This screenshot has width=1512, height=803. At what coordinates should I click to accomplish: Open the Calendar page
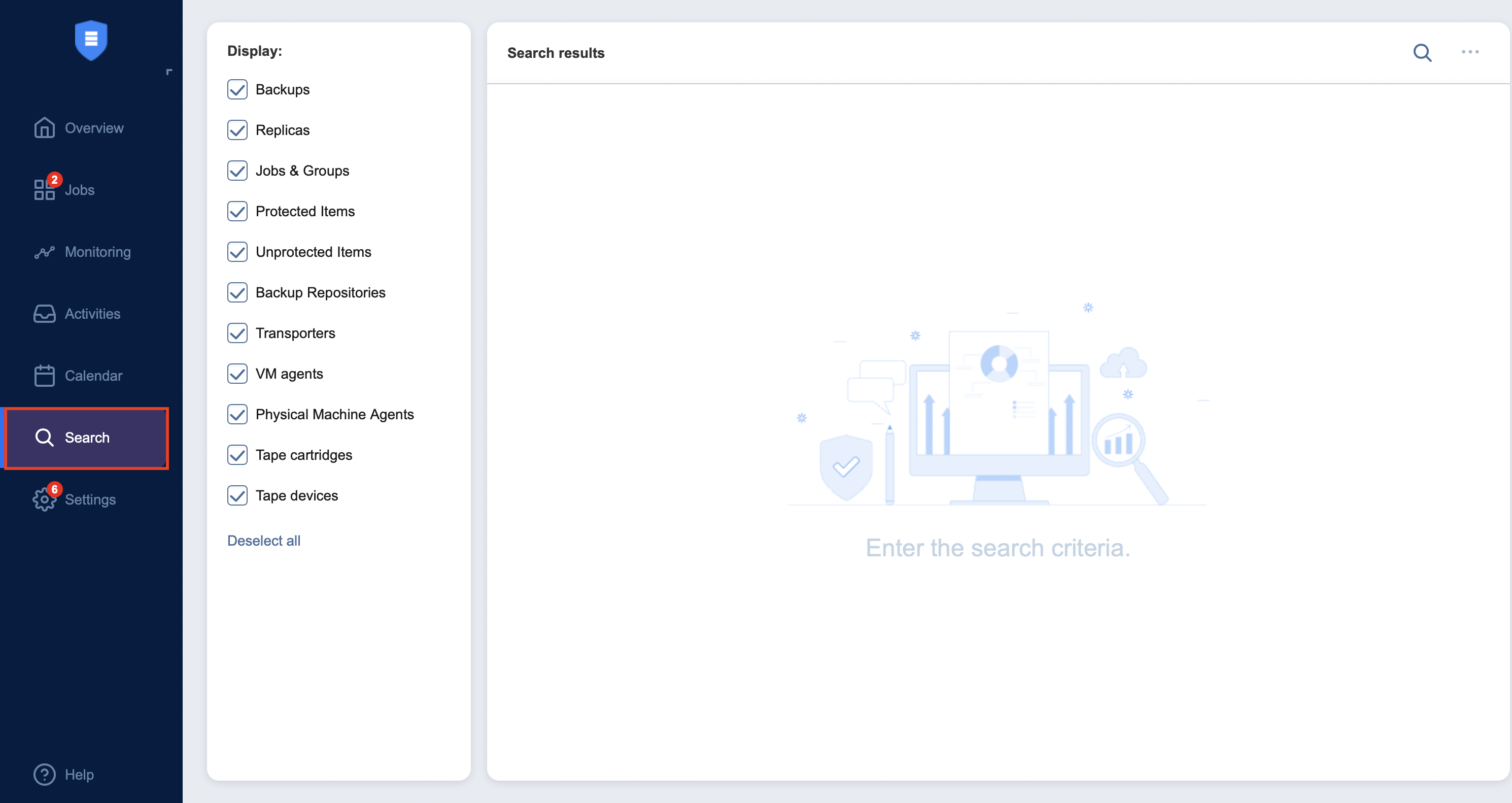point(93,376)
